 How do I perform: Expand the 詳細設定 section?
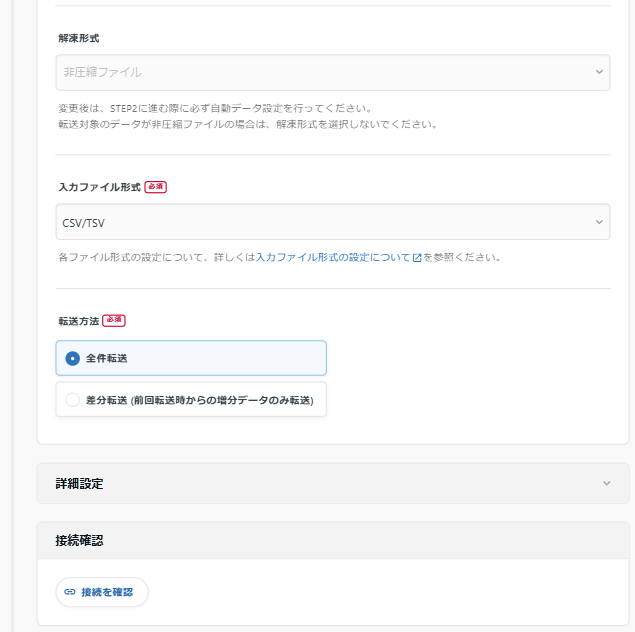(333, 483)
